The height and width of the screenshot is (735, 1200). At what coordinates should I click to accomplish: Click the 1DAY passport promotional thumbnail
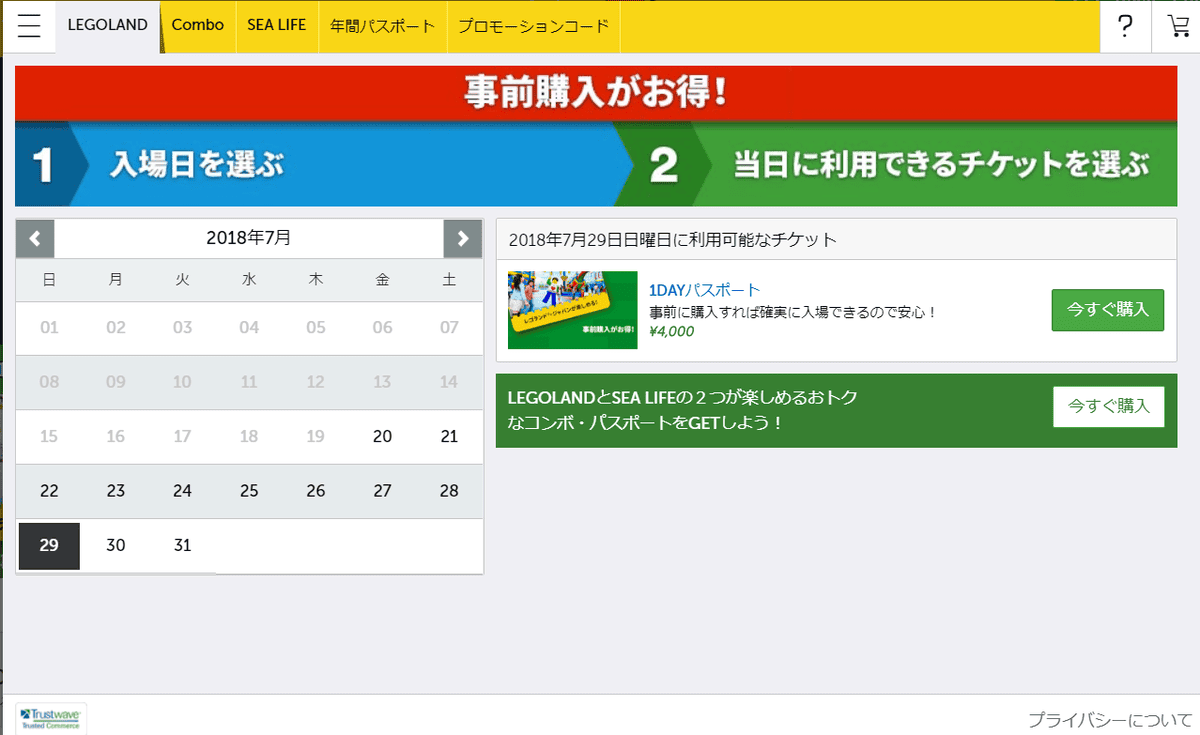point(572,310)
